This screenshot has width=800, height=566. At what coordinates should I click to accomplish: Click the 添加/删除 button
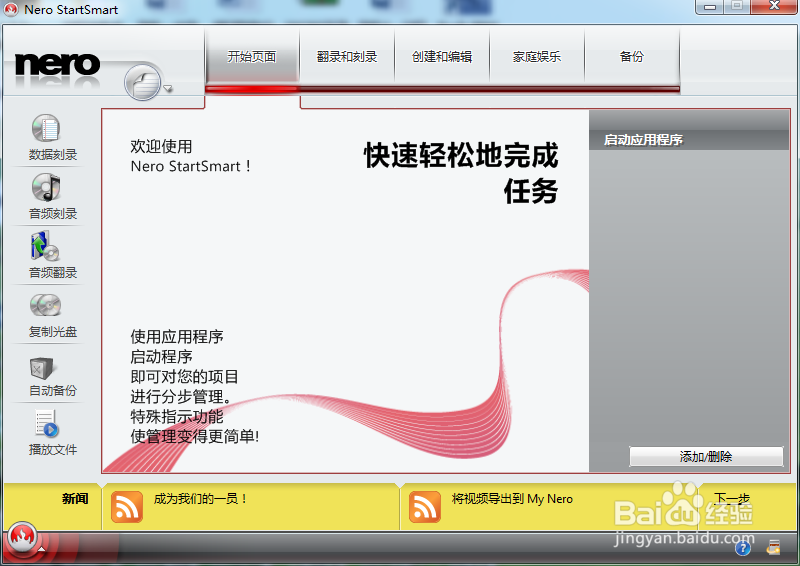(706, 456)
